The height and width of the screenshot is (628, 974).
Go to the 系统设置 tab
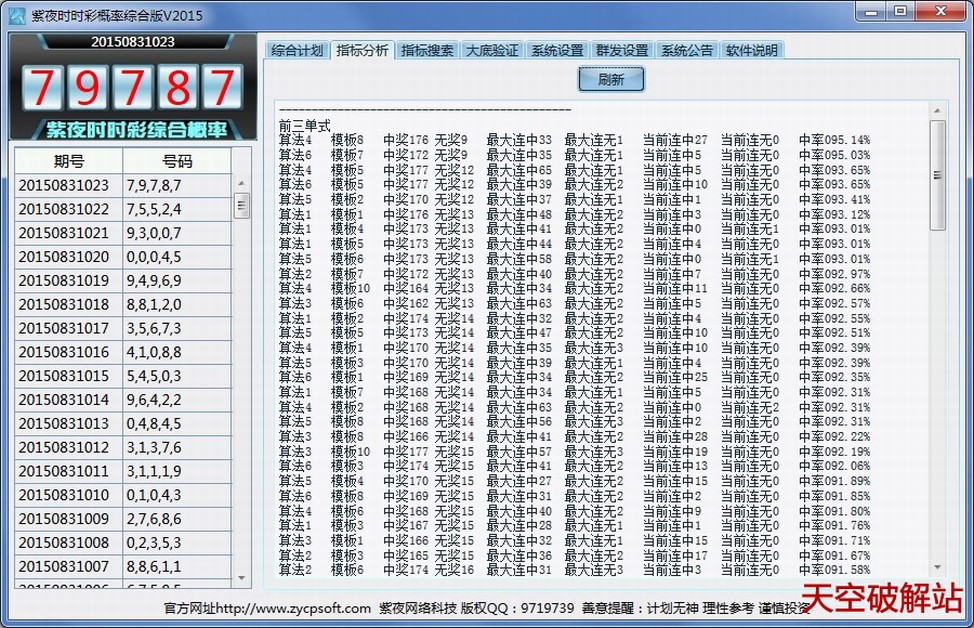pos(557,51)
